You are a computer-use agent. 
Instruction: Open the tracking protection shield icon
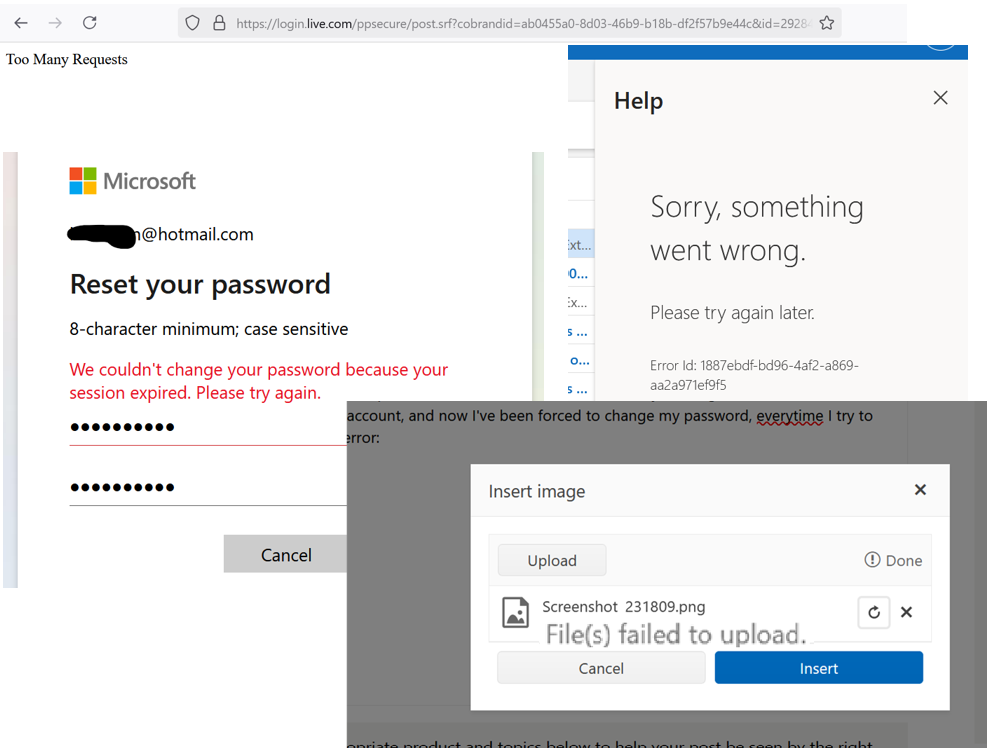[x=190, y=22]
